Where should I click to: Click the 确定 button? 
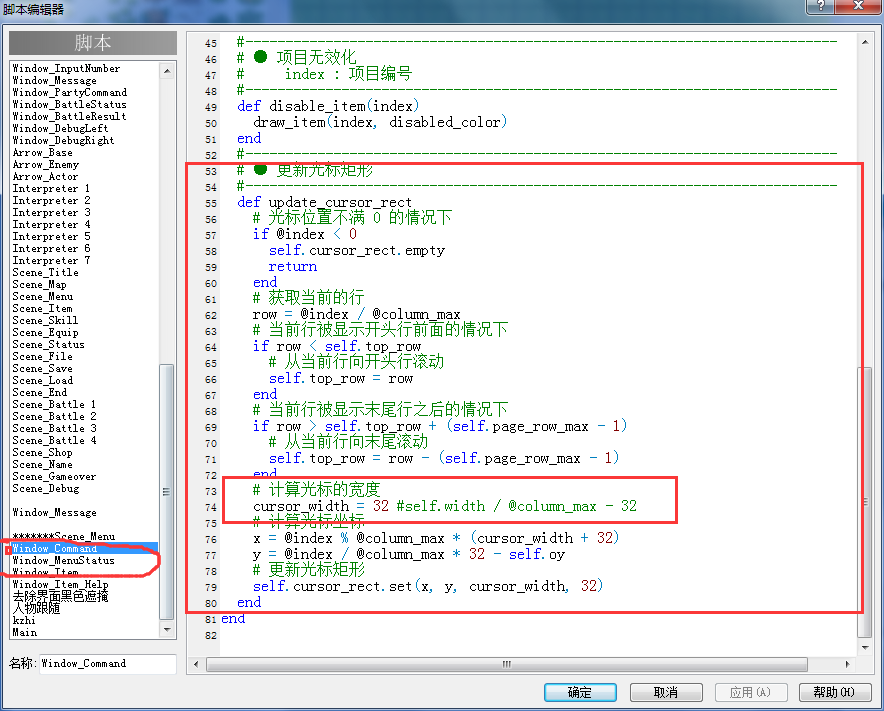tap(580, 692)
